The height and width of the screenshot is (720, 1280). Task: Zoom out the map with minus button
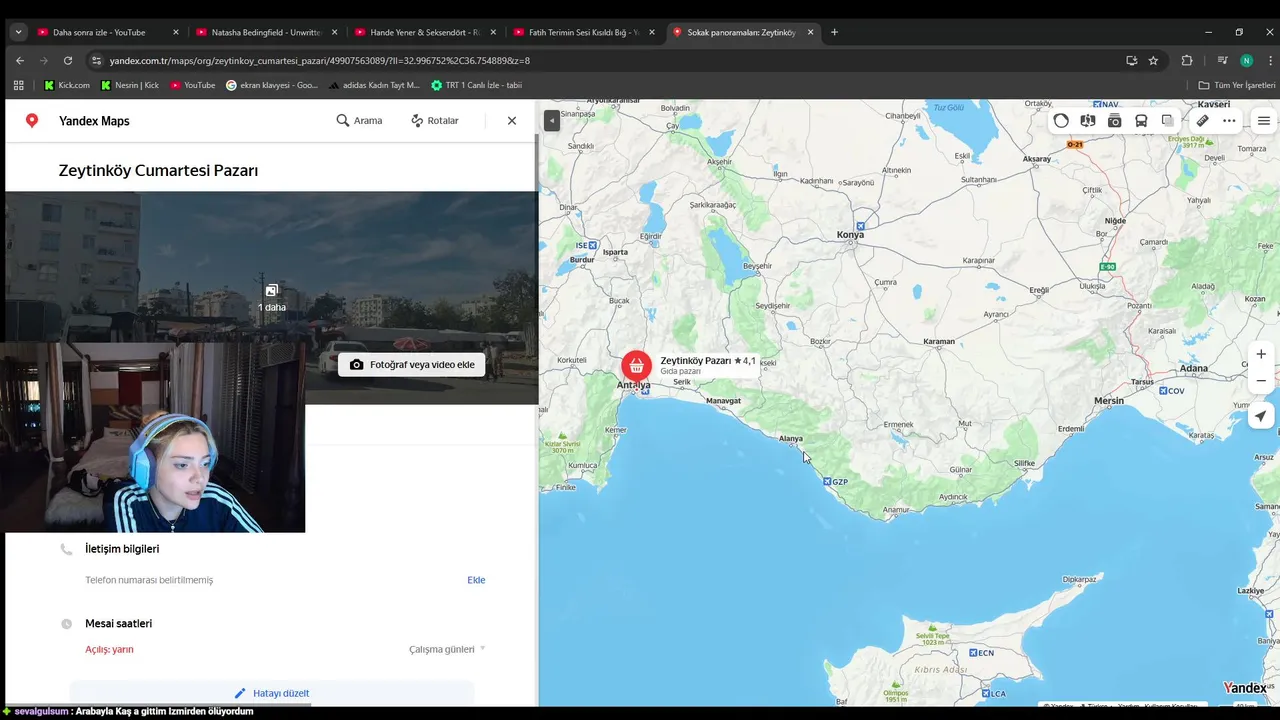[1261, 381]
